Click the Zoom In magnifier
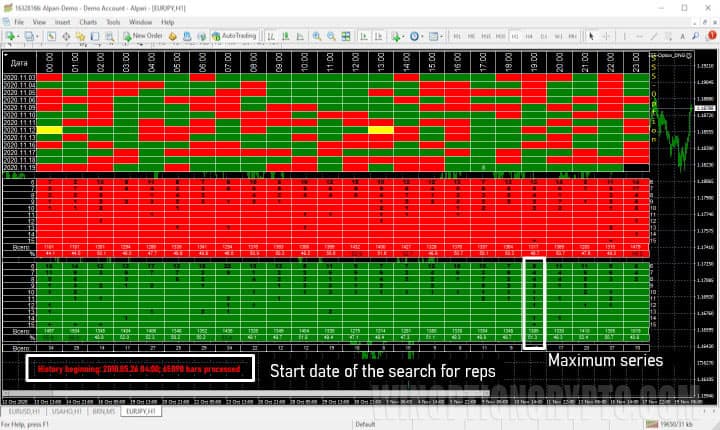This screenshot has height=430, width=720. pos(316,35)
